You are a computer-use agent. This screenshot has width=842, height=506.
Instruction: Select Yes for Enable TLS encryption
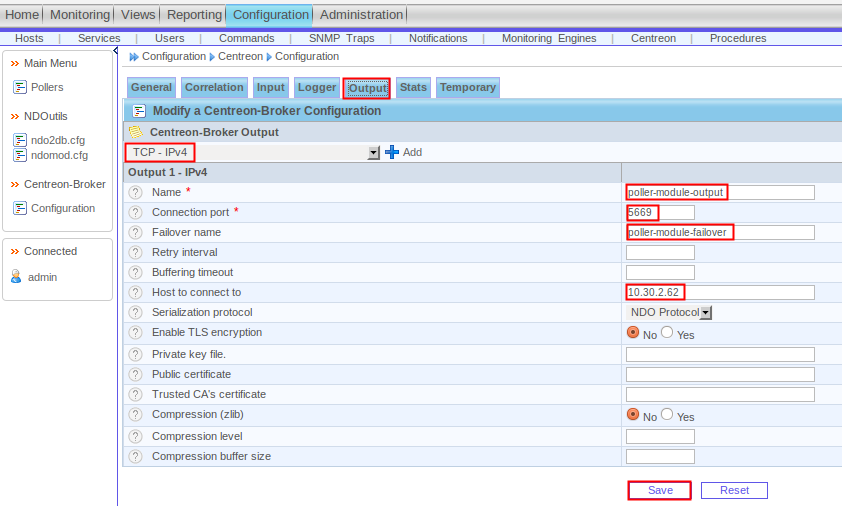[x=667, y=332]
